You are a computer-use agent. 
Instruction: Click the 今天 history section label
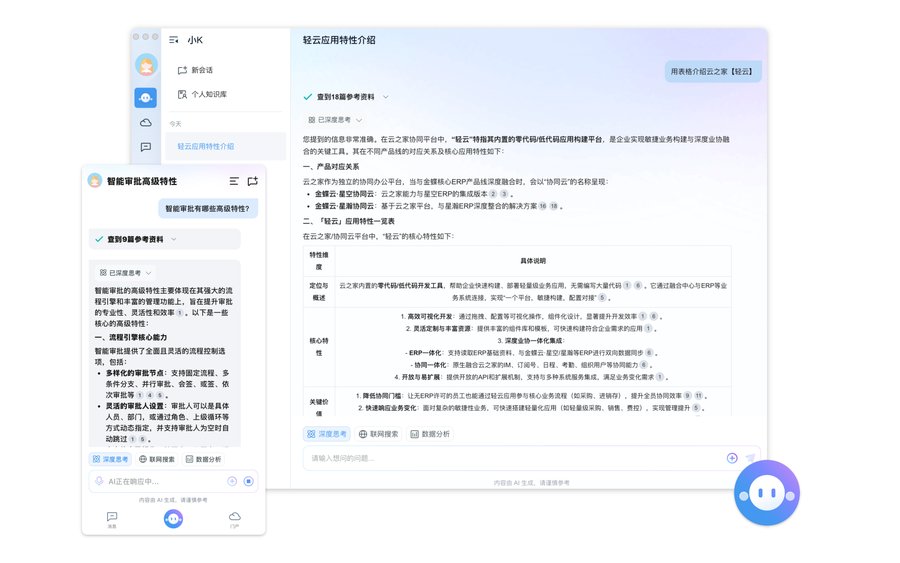175,124
